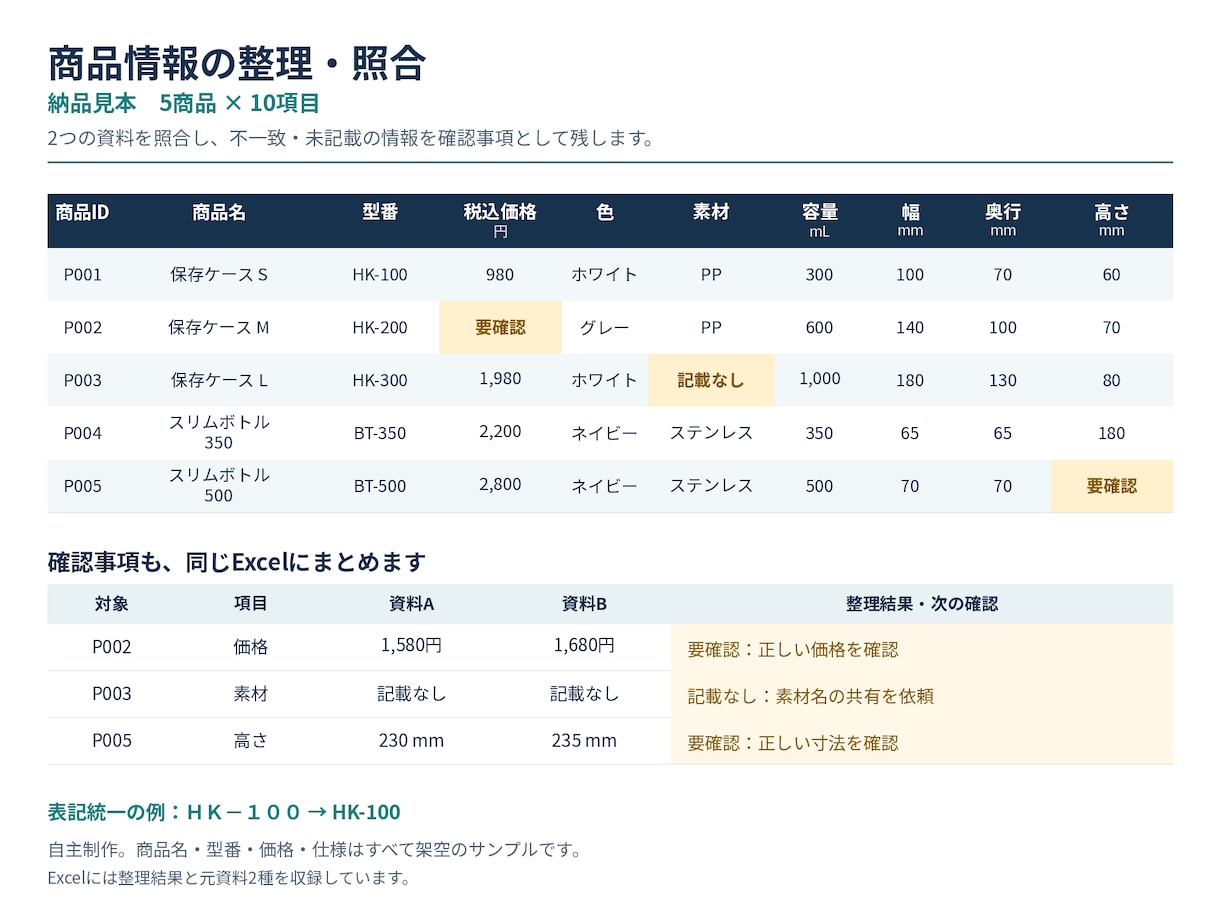Click the 税込価格 column header
This screenshot has height=915, width=1220.
pos(500,220)
